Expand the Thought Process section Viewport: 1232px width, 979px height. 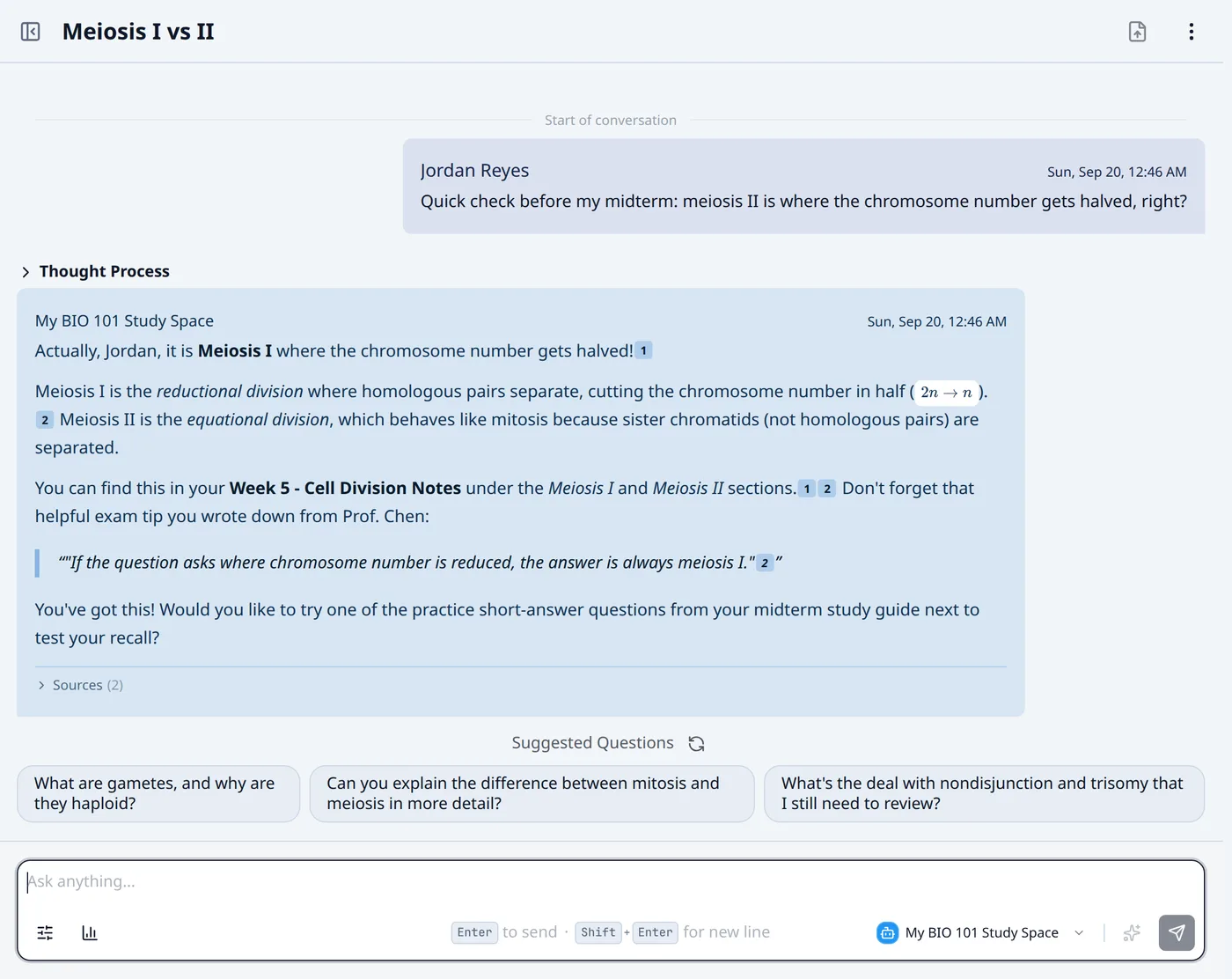[95, 271]
